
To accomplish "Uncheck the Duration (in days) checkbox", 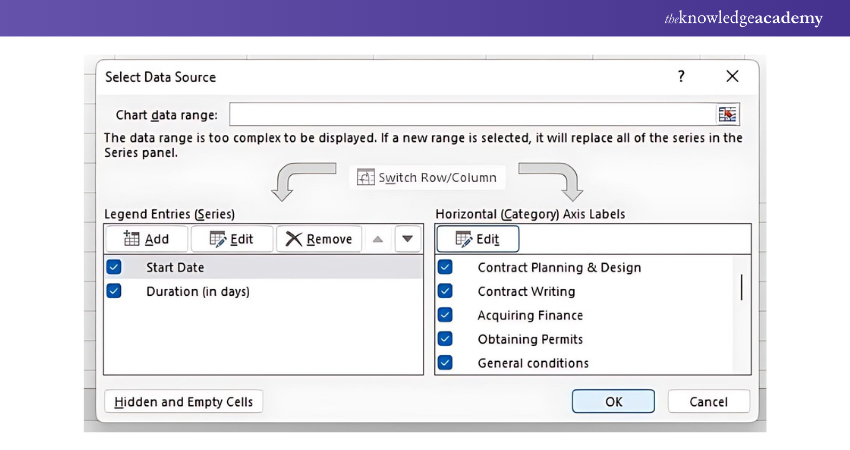I will click(x=114, y=291).
